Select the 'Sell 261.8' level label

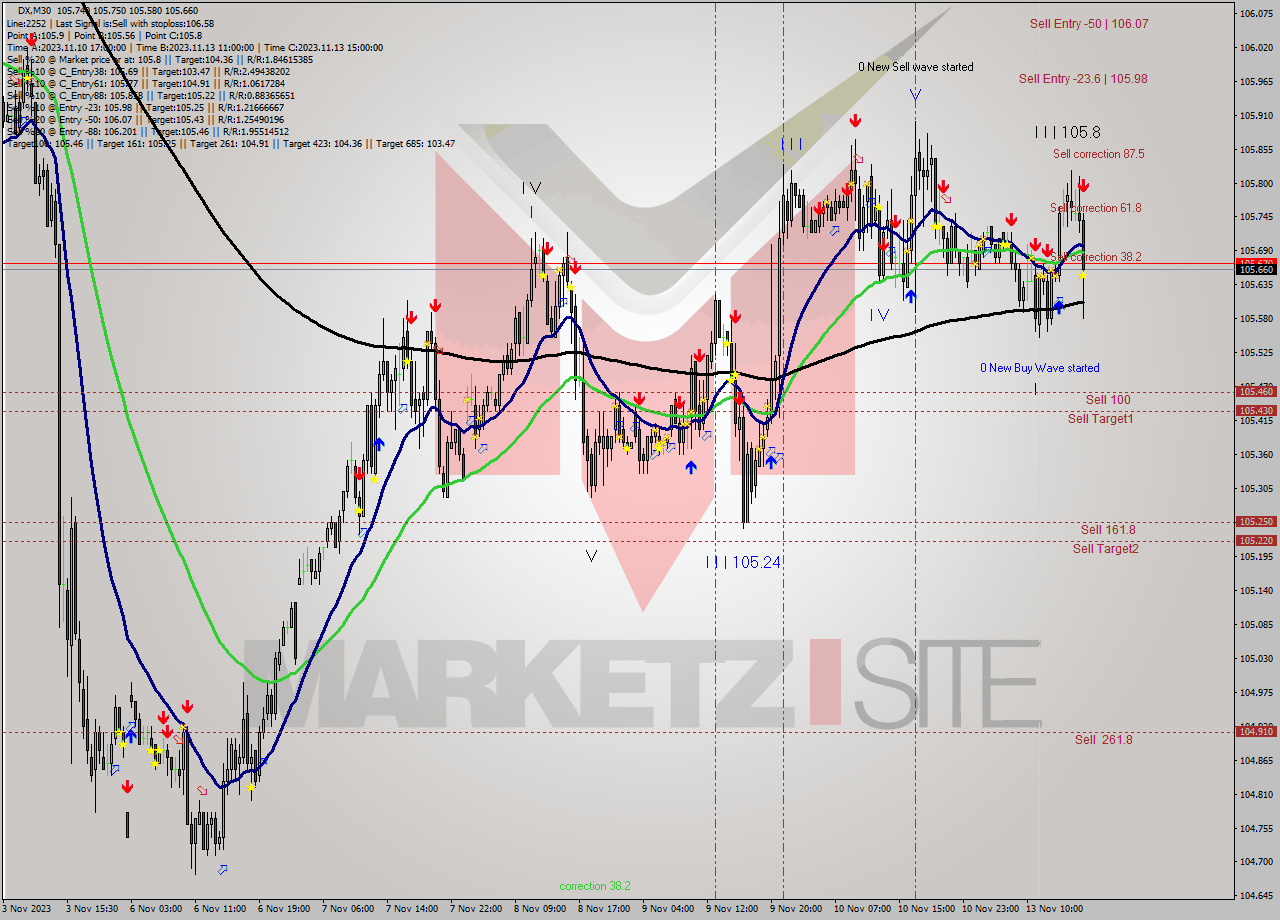1103,739
